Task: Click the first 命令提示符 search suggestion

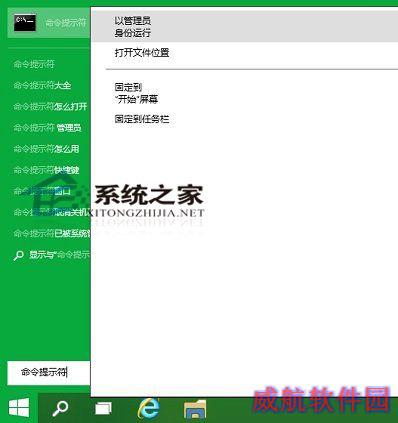Action: click(x=34, y=64)
